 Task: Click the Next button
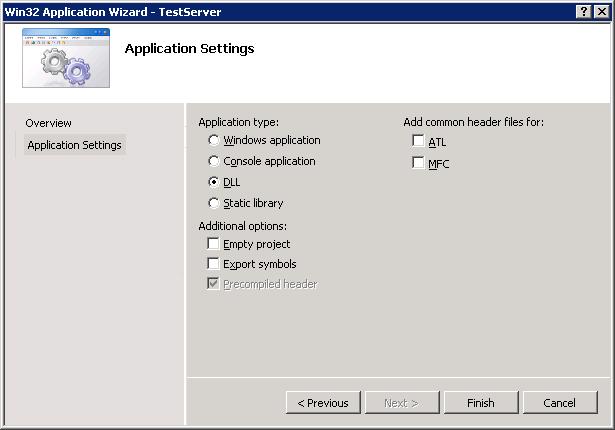[x=401, y=403]
